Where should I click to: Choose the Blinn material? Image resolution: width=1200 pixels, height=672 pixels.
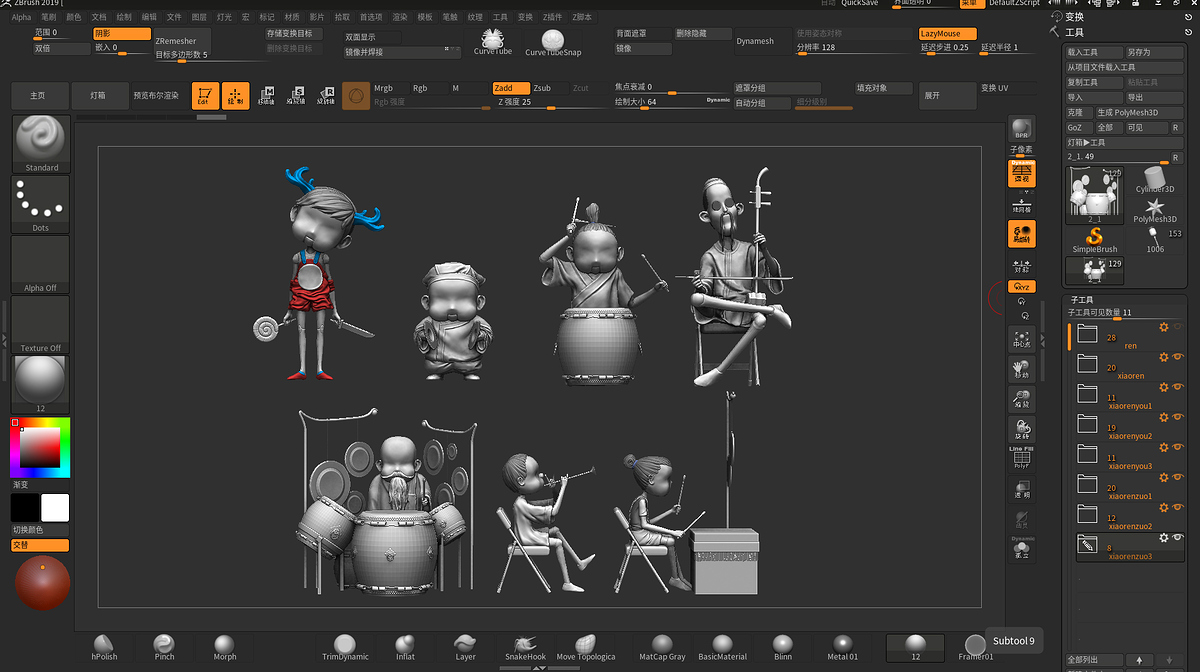click(x=783, y=648)
